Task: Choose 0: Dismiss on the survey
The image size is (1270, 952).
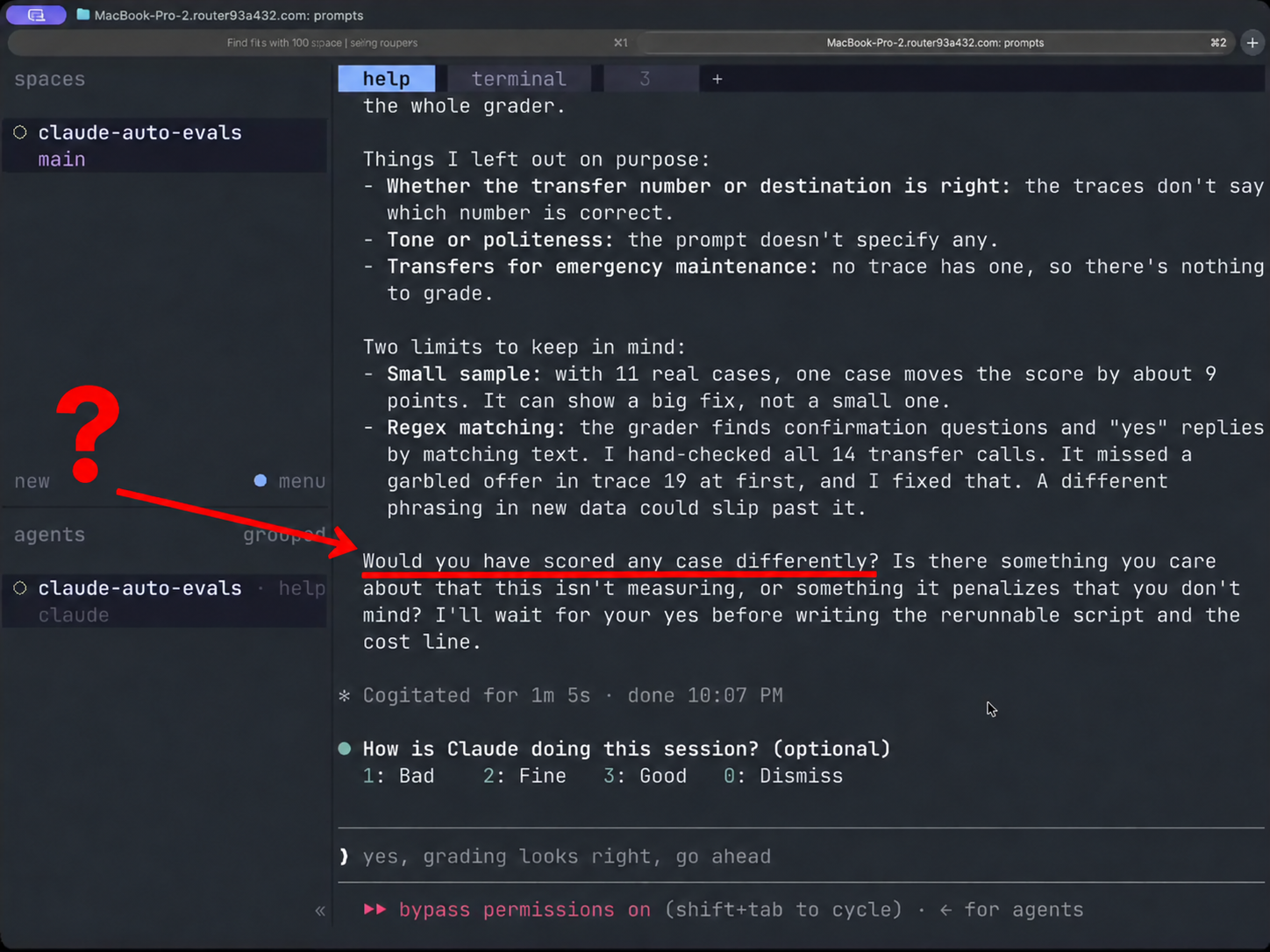Action: [x=783, y=776]
